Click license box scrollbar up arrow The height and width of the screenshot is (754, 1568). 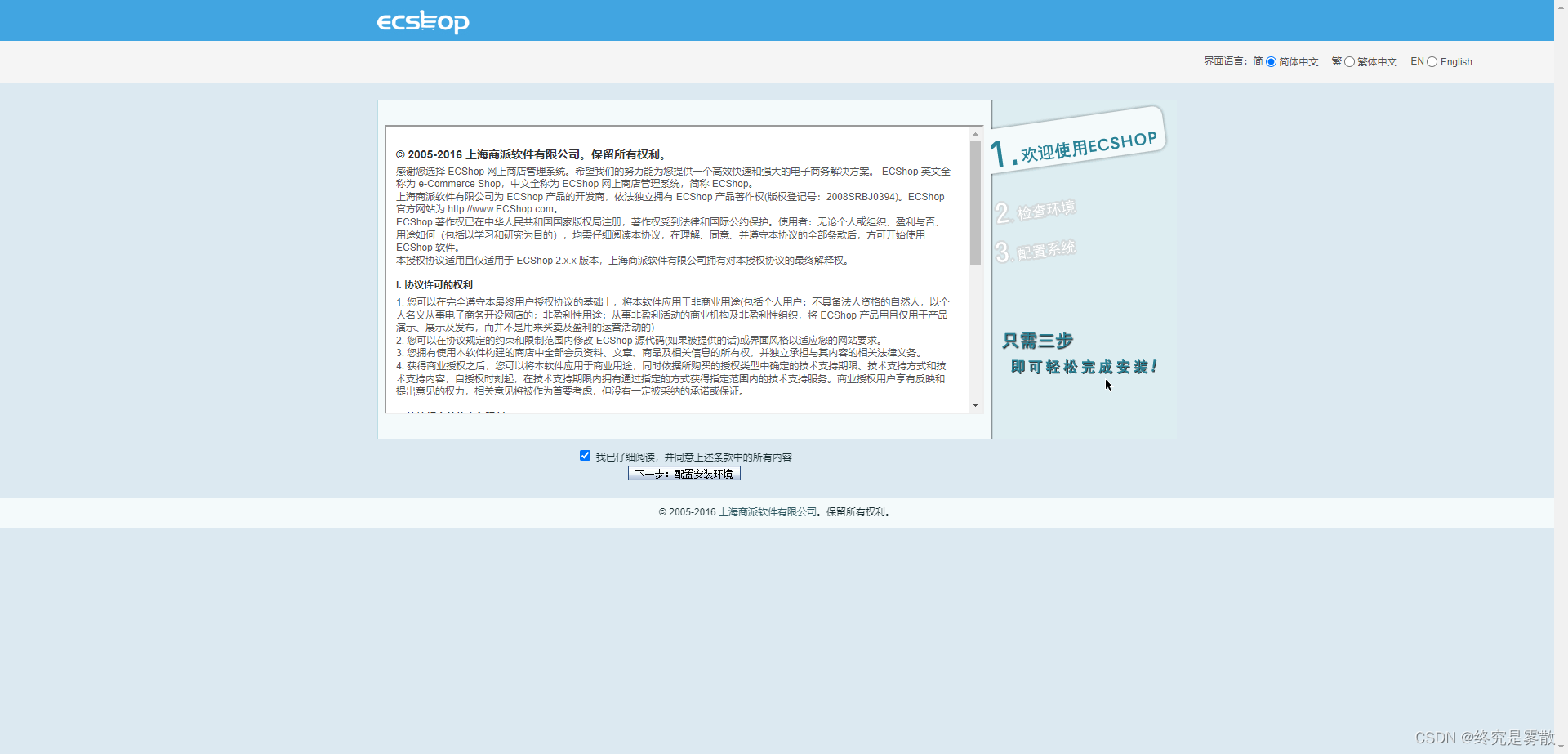[x=975, y=133]
